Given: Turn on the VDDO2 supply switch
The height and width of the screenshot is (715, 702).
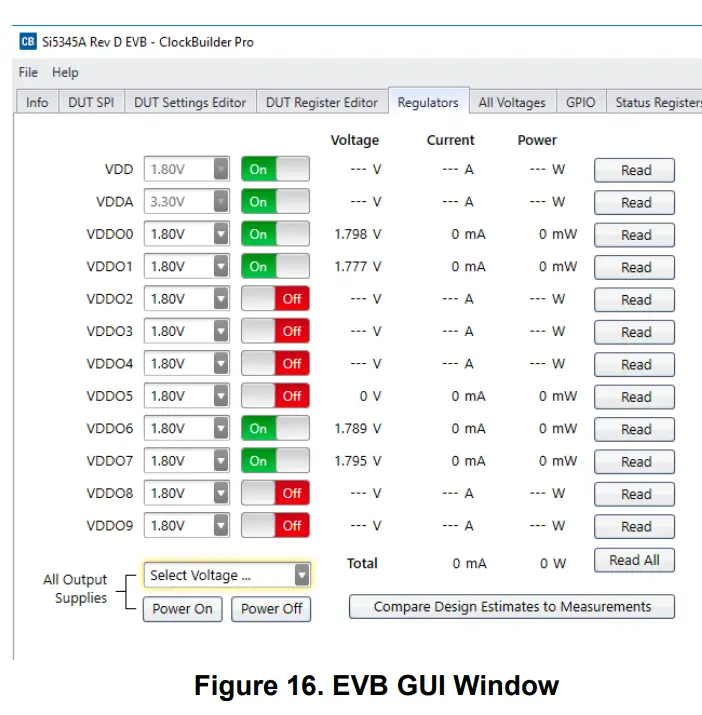Looking at the screenshot, I should 275,299.
